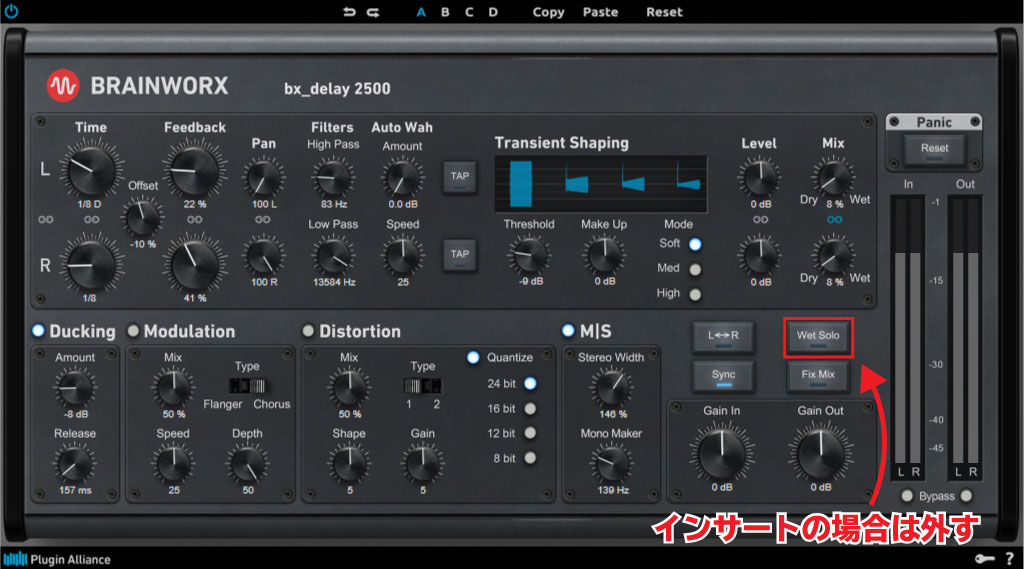Click the Mono Maker knob
This screenshot has width=1024, height=569.
[x=612, y=464]
